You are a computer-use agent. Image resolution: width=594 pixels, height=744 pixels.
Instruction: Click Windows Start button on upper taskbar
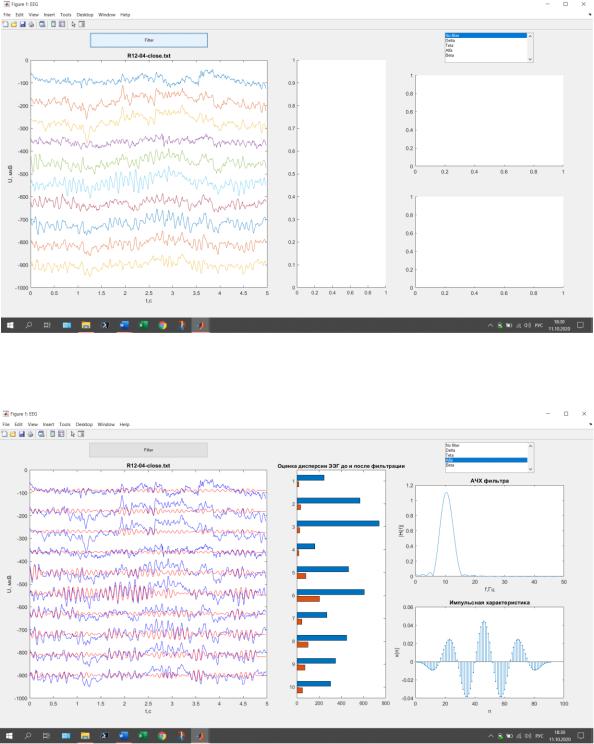(10, 325)
